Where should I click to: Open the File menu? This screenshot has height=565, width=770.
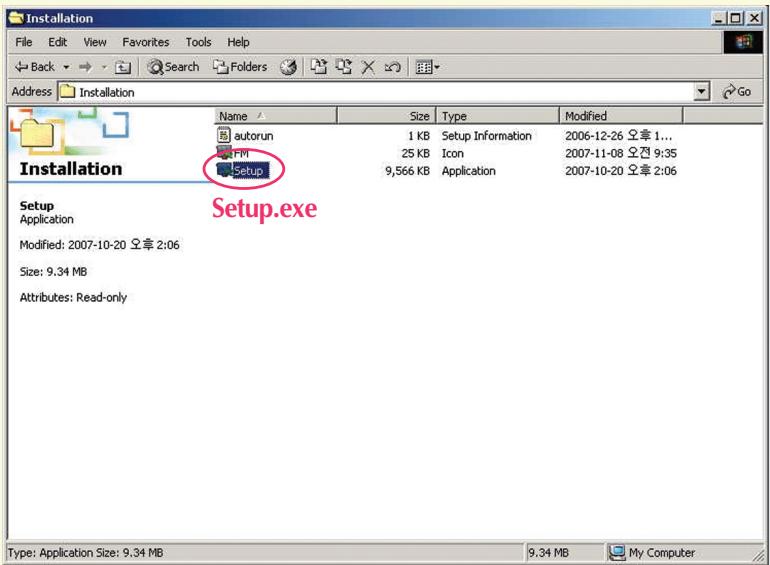24,42
